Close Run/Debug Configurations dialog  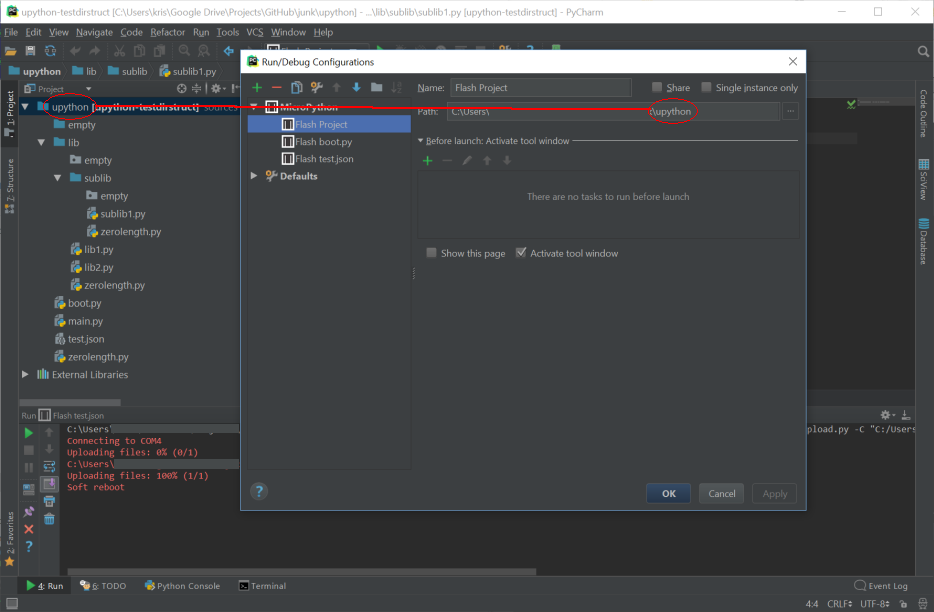(x=793, y=61)
